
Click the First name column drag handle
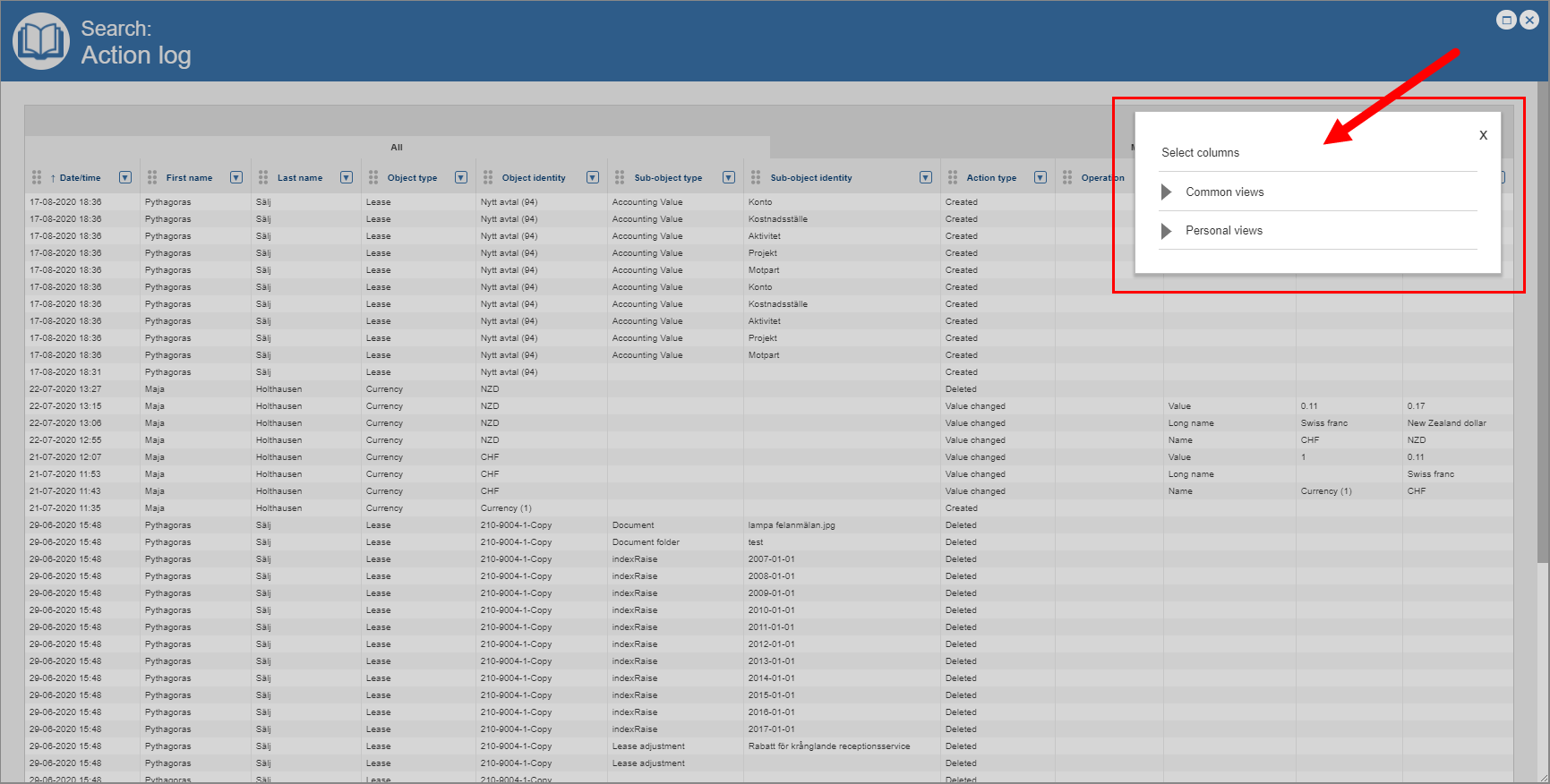point(152,177)
